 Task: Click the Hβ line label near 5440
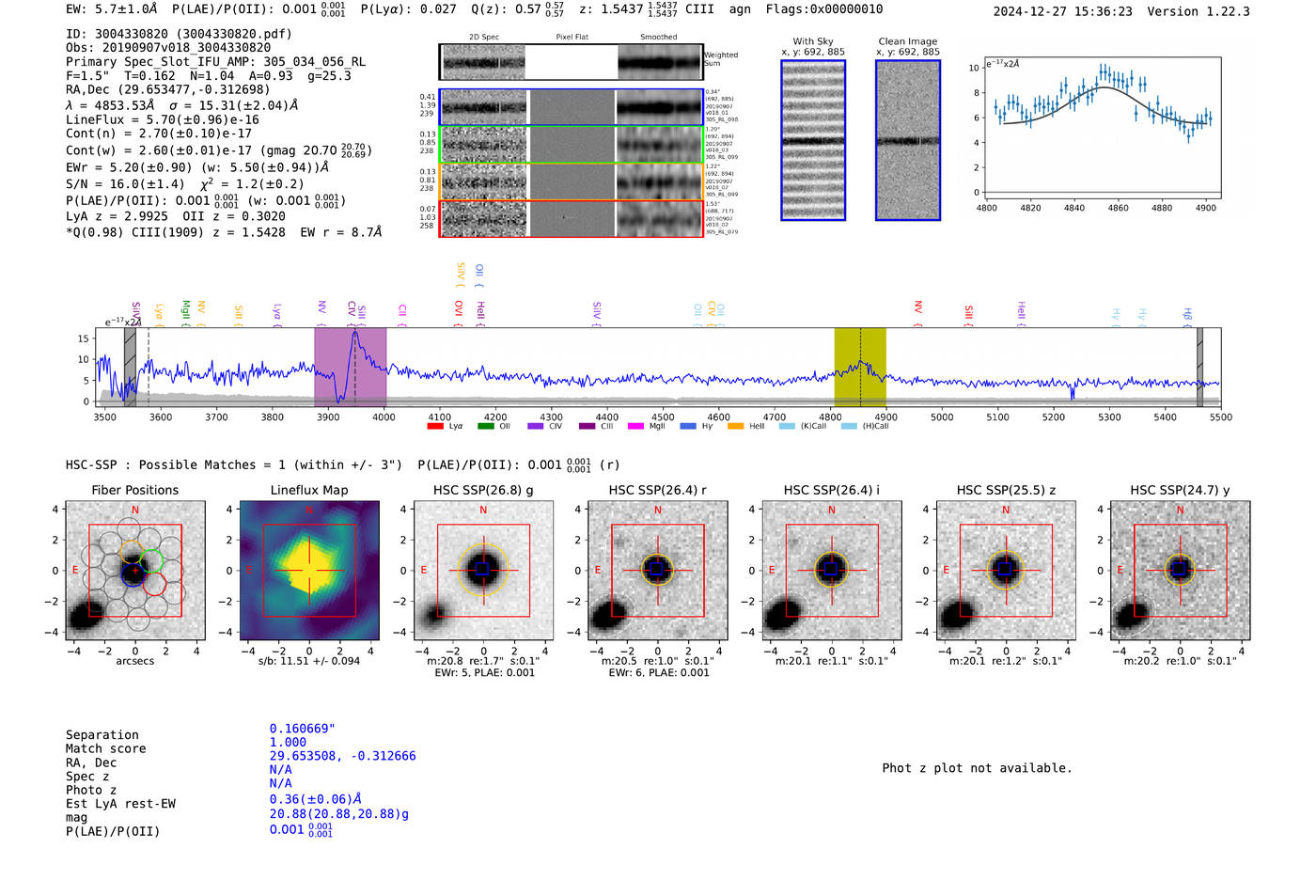pos(1187,316)
